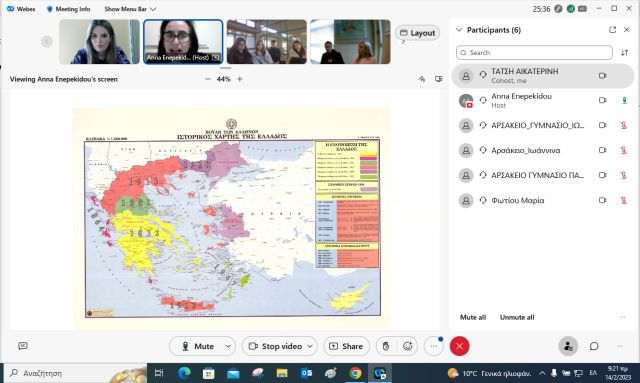The image size is (640, 383).
Task: Collapse the Participants section chevron
Action: click(x=459, y=30)
